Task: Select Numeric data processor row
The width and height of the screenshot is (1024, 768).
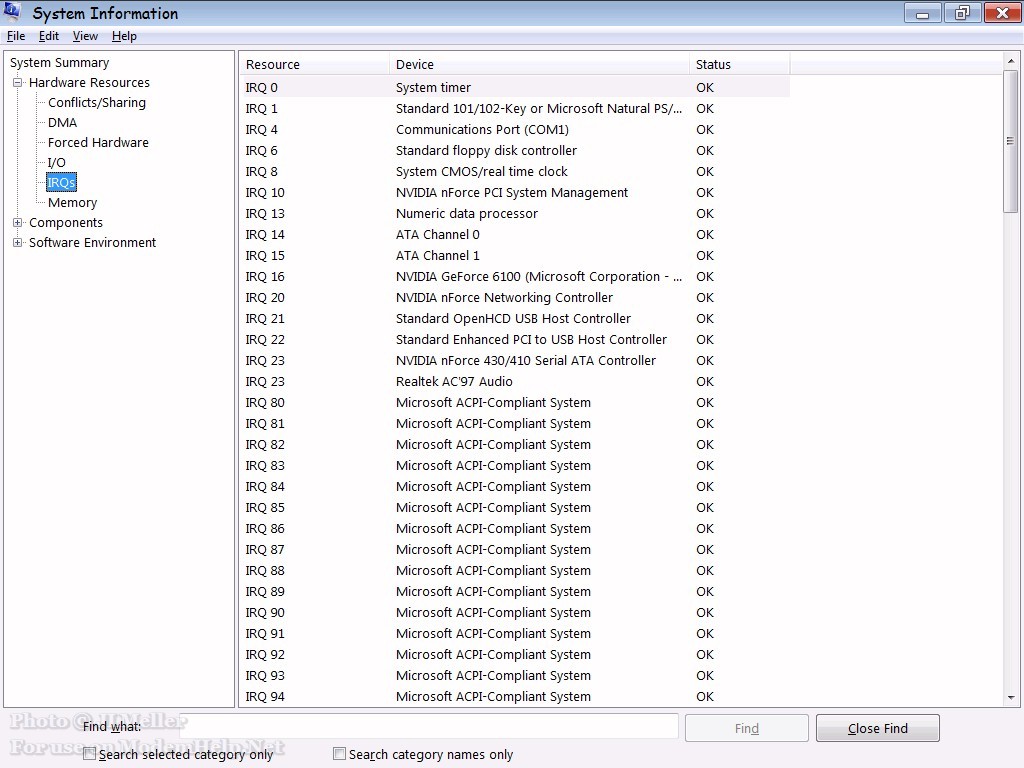Action: (515, 214)
